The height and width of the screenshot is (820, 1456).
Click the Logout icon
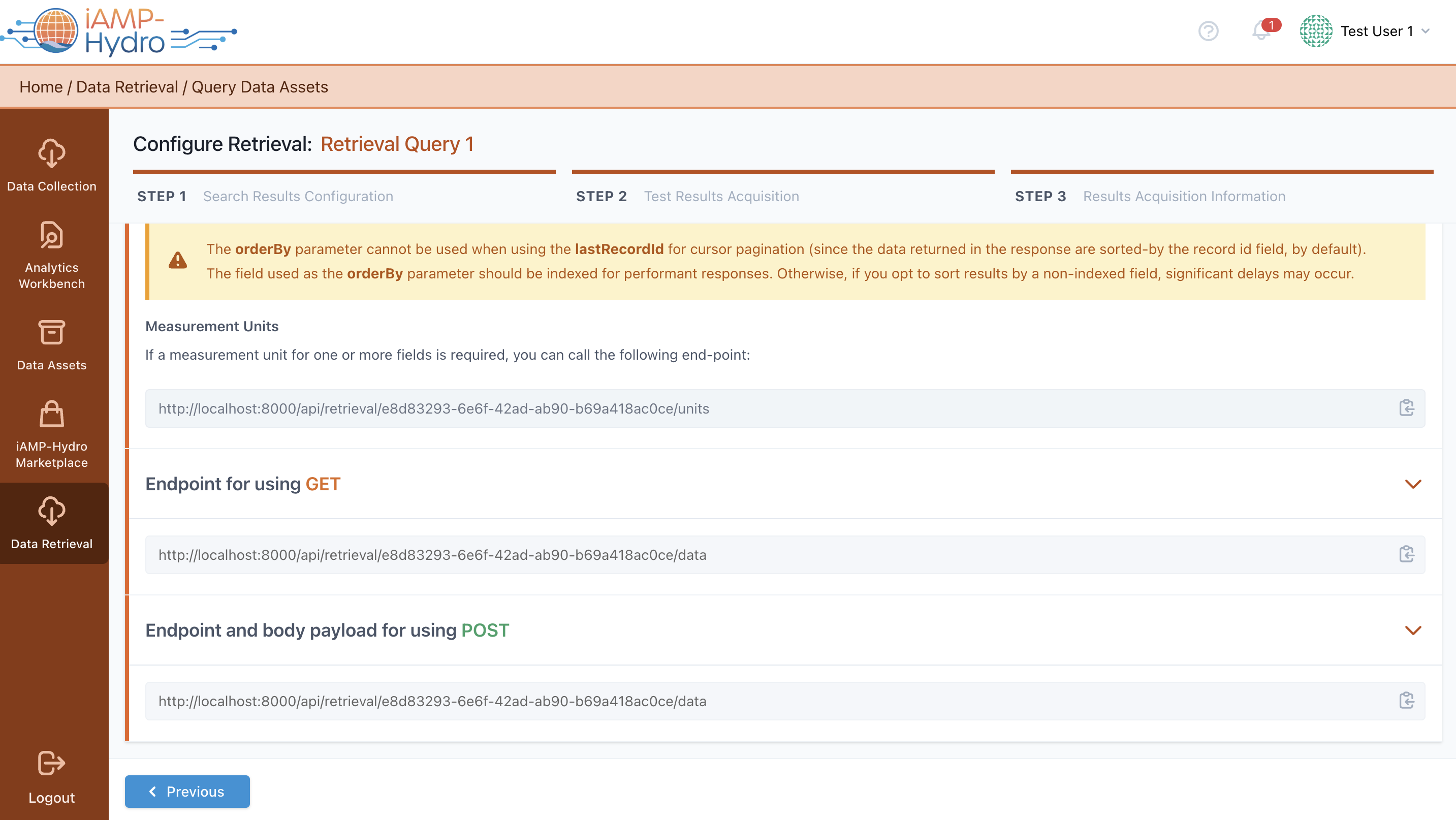[x=51, y=764]
